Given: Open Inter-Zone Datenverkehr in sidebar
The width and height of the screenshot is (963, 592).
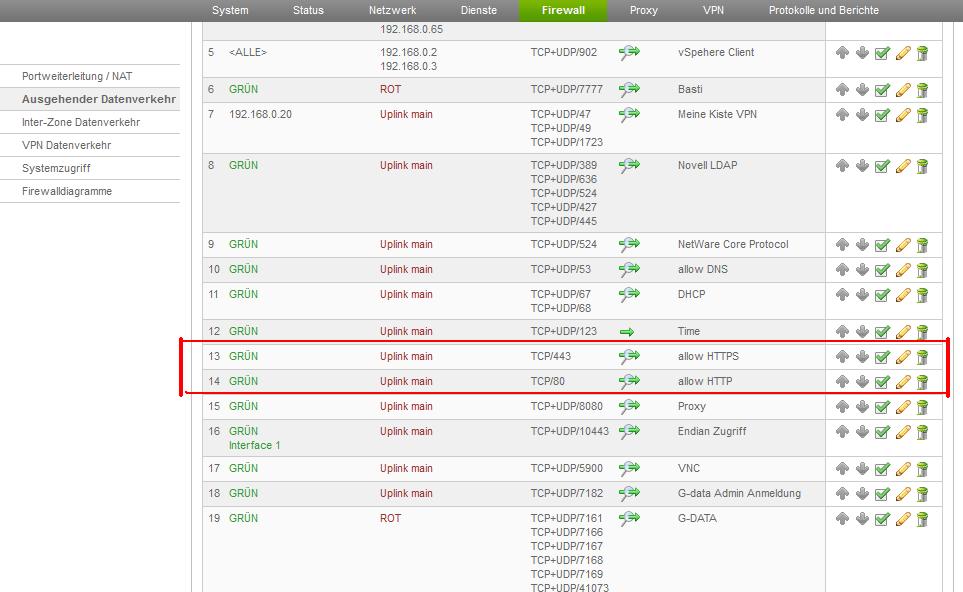Looking at the screenshot, I should point(81,122).
